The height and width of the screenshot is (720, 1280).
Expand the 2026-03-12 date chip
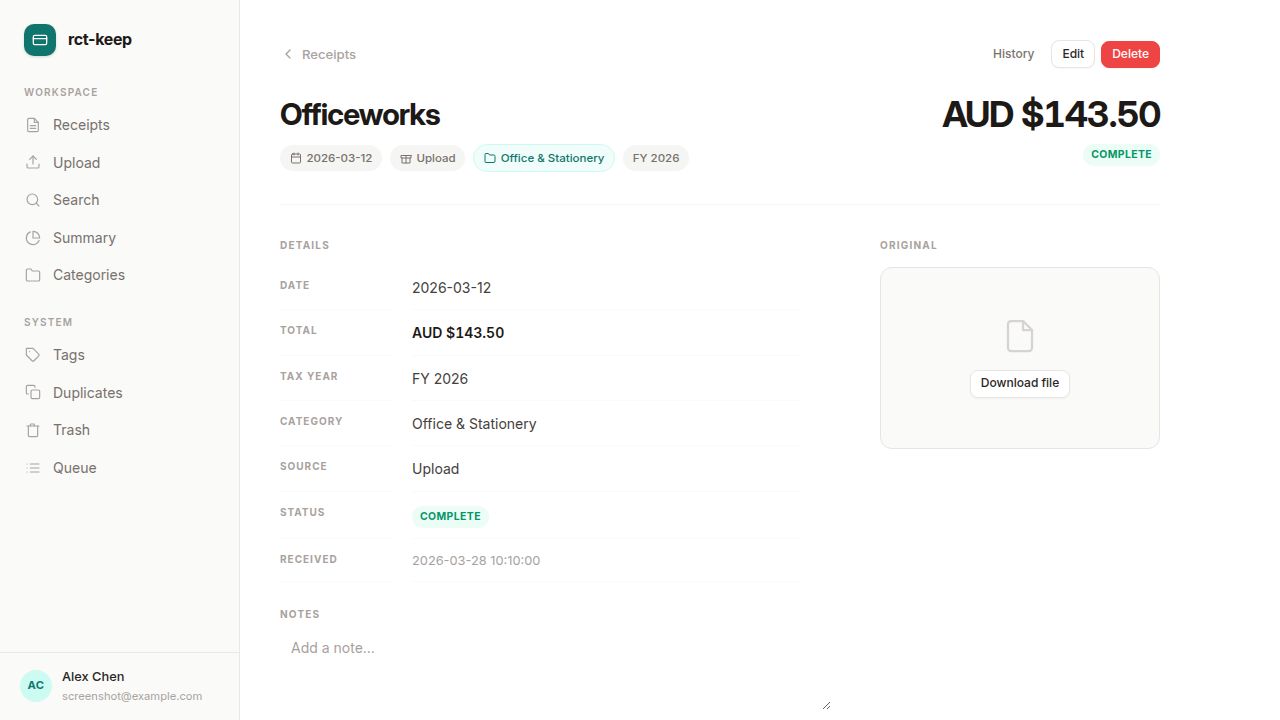tap(331, 157)
